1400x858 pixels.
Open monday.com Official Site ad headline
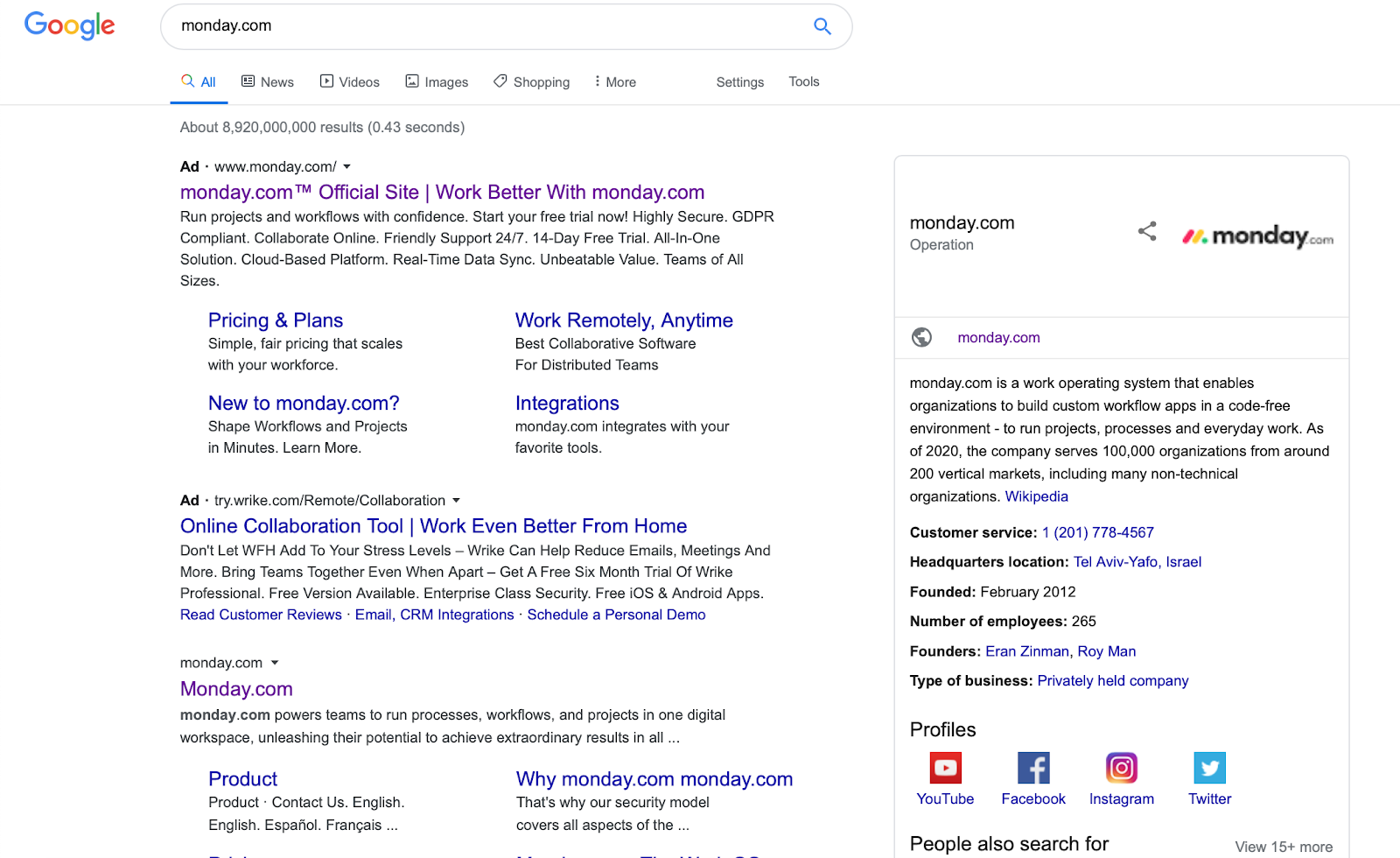[x=442, y=193]
